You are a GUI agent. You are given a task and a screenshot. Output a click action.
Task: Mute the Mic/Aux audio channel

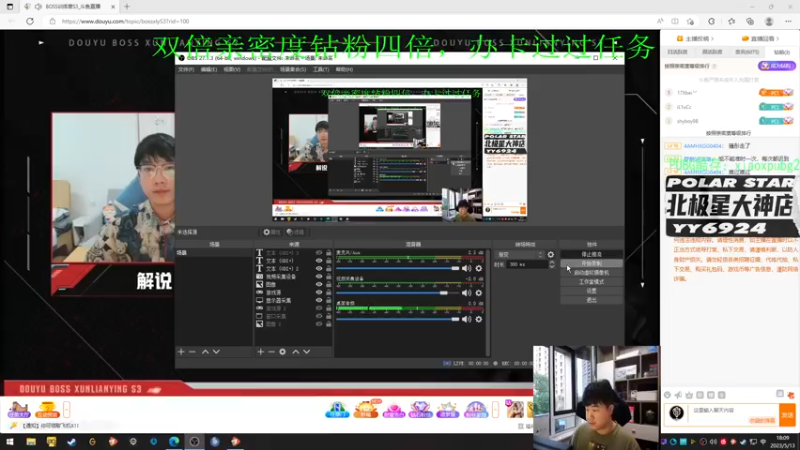pyautogui.click(x=466, y=268)
